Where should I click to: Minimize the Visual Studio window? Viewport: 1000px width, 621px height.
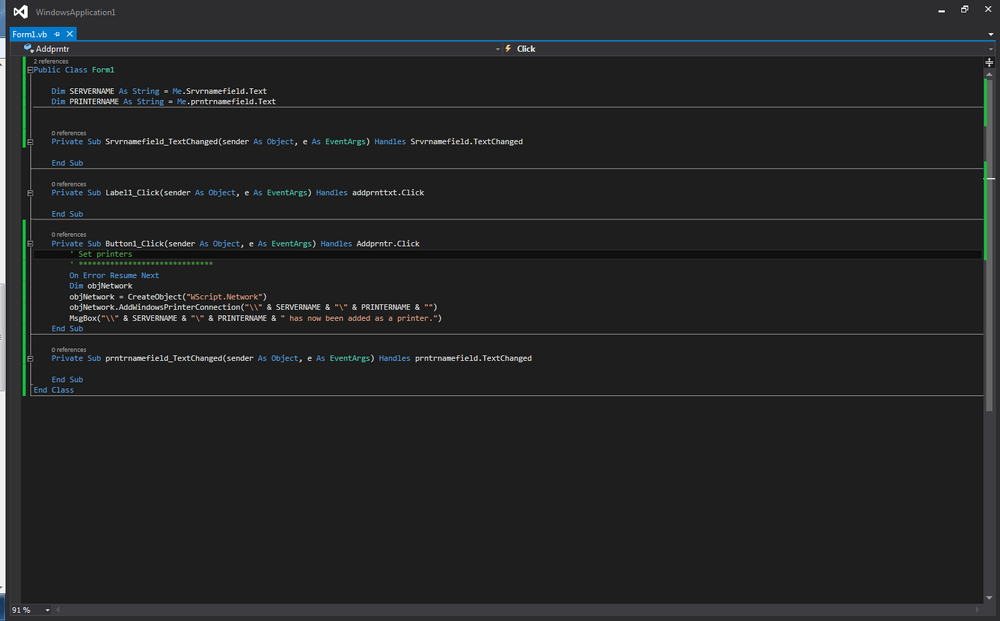tap(941, 10)
